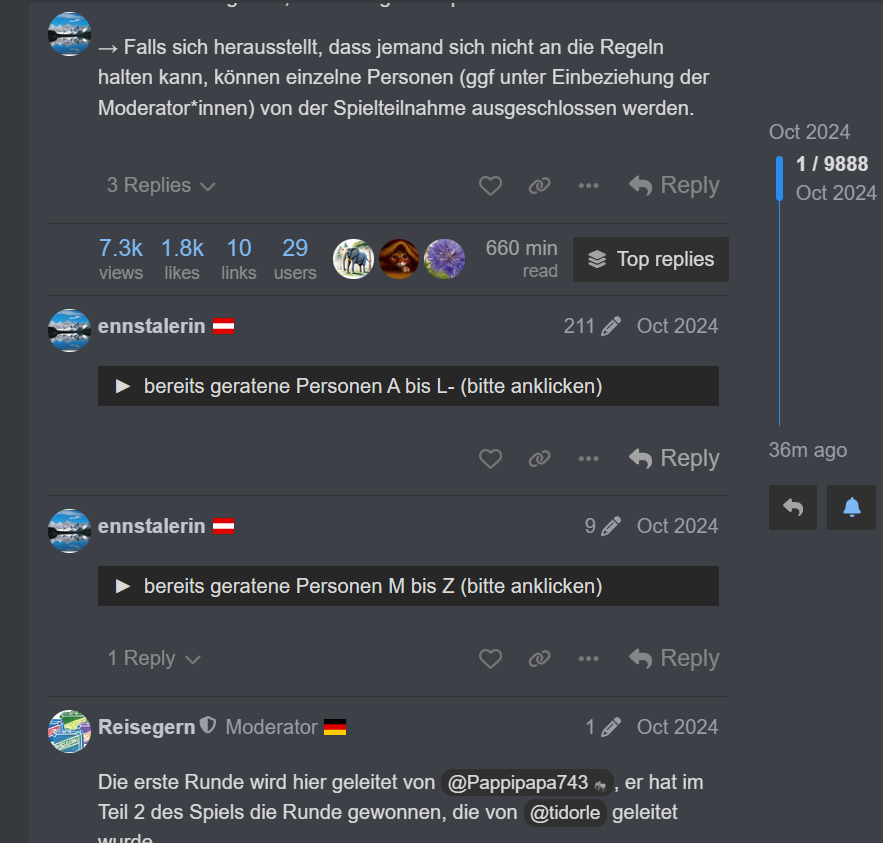Open edit history pencil showing 211 edits
Screen dimensions: 883x843
592,326
